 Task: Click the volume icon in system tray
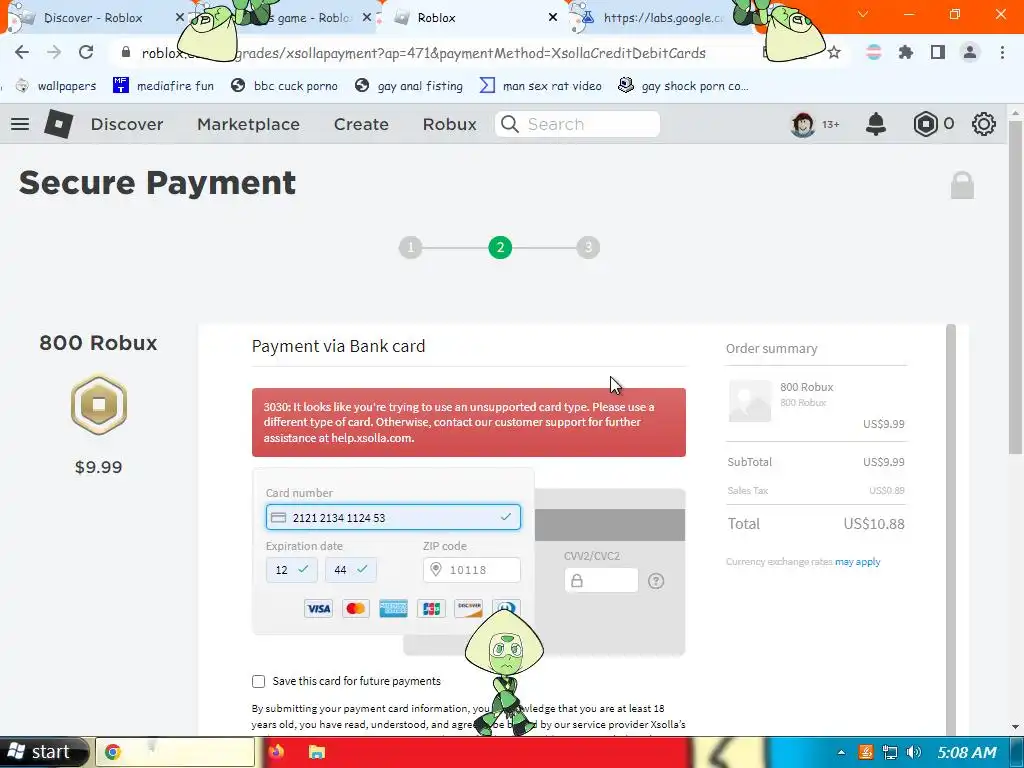(x=914, y=752)
